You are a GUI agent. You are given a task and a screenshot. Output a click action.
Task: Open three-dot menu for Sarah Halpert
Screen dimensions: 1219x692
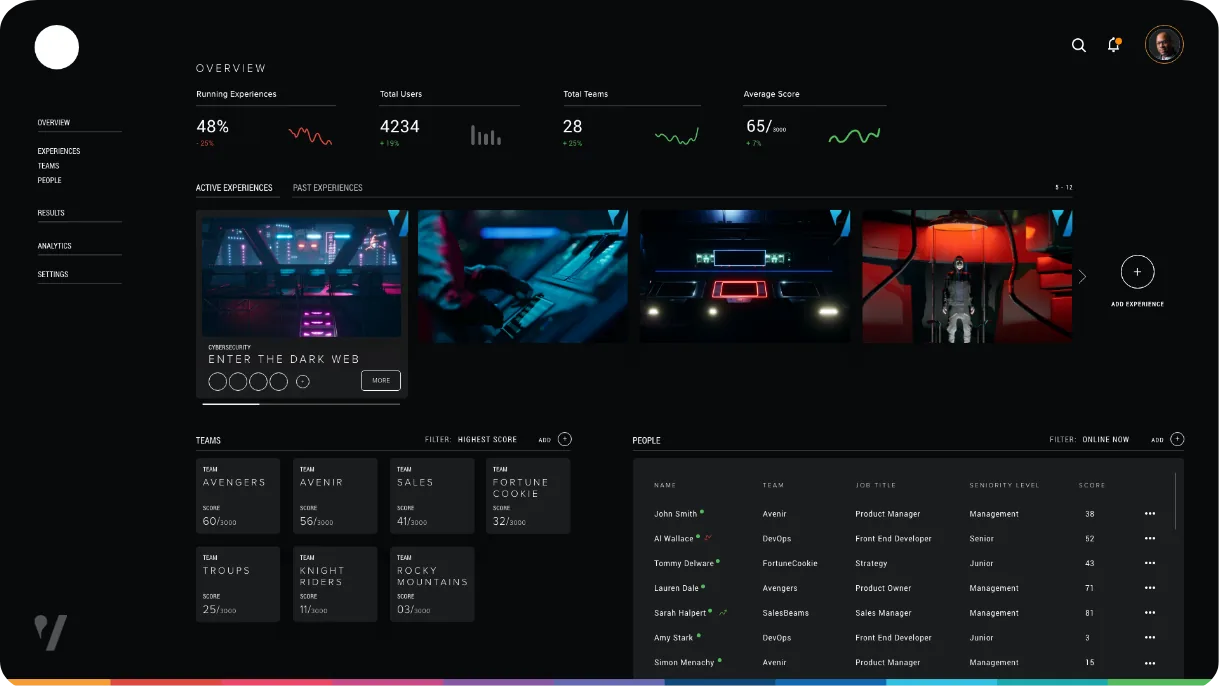click(x=1150, y=613)
